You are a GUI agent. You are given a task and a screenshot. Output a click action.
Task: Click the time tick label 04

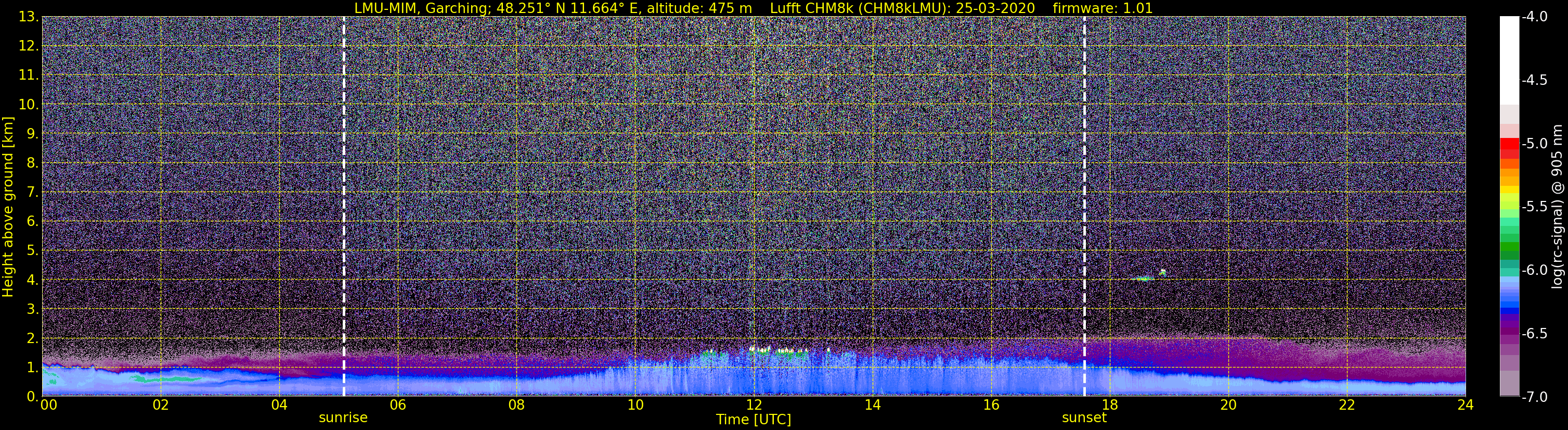pos(279,405)
